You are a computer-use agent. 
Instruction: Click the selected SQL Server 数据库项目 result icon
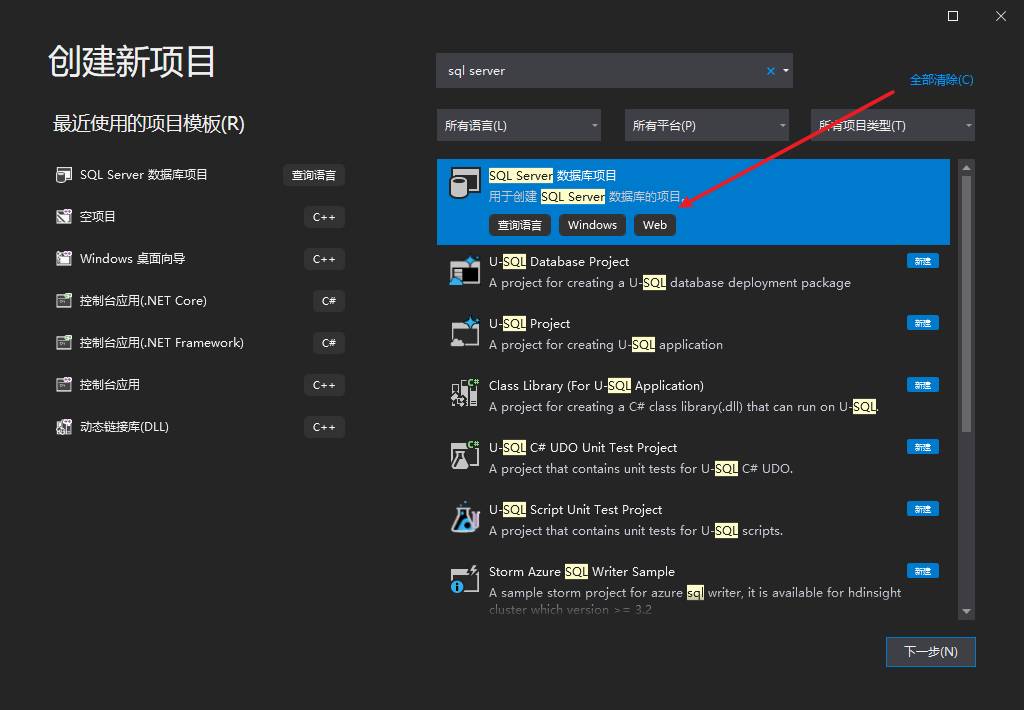coord(464,183)
